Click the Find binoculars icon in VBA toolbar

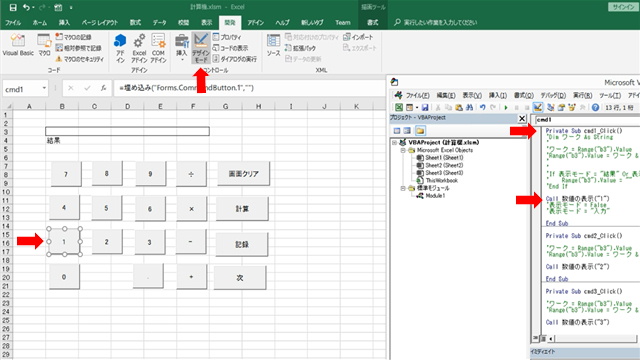point(469,107)
